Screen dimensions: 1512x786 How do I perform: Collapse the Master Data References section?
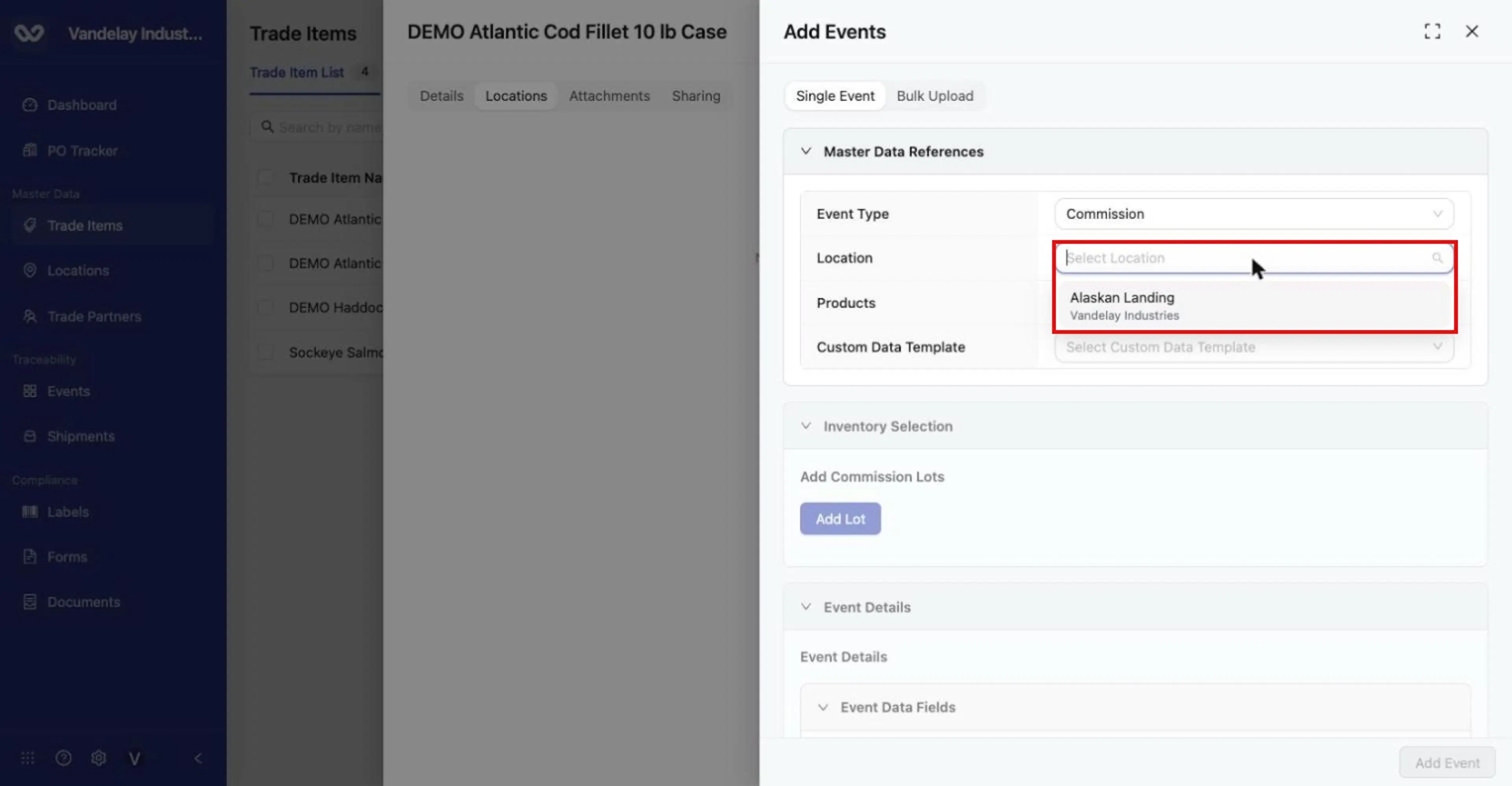tap(806, 152)
